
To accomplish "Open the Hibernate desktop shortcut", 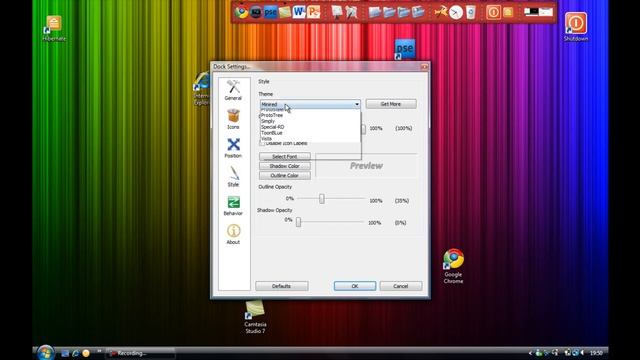I will click(53, 28).
